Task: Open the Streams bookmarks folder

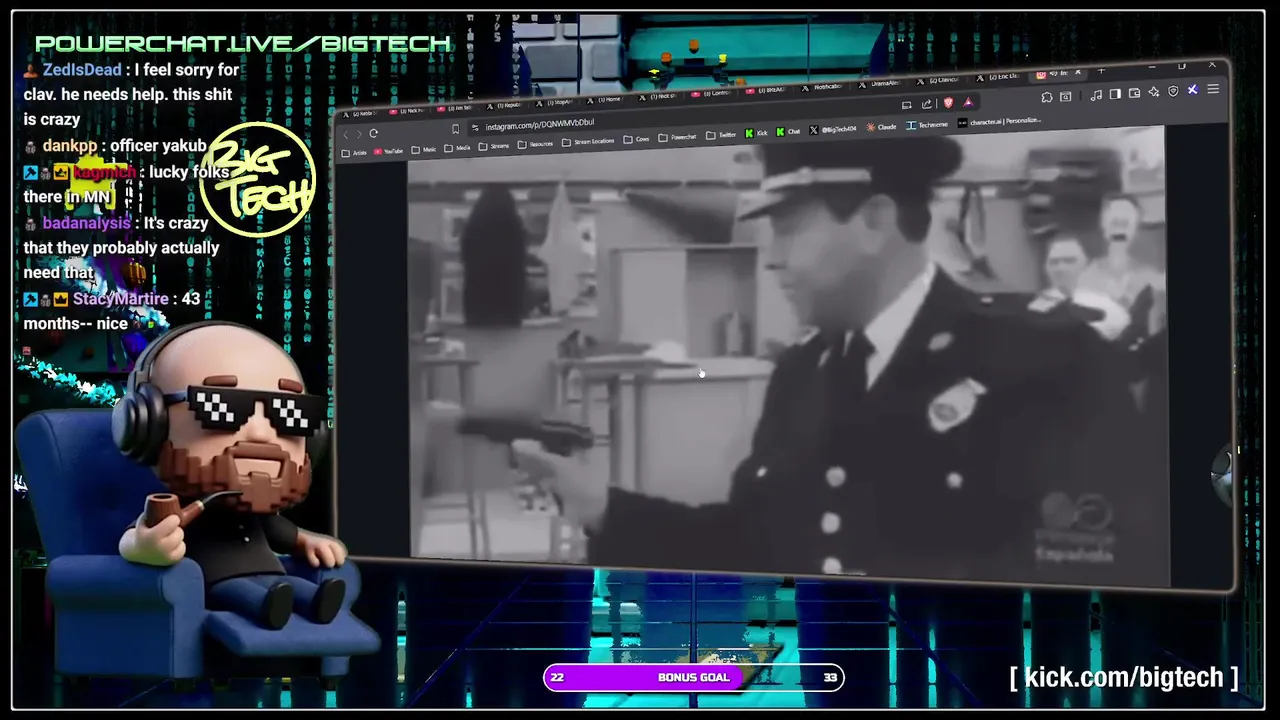Action: 493,146
